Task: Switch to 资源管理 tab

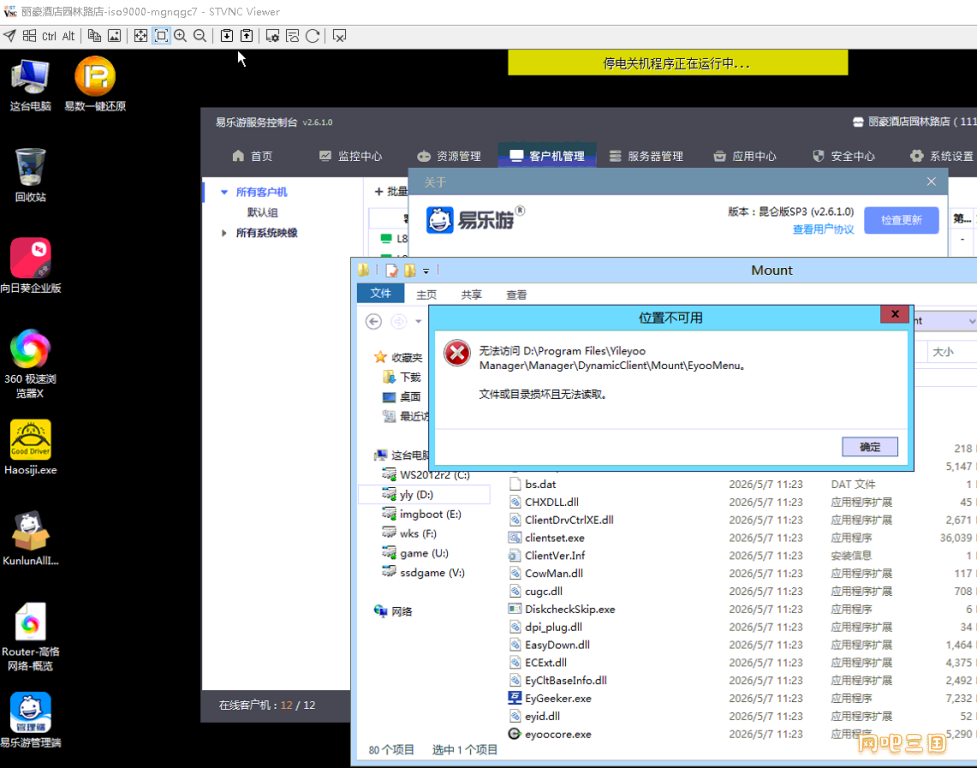Action: 449,156
